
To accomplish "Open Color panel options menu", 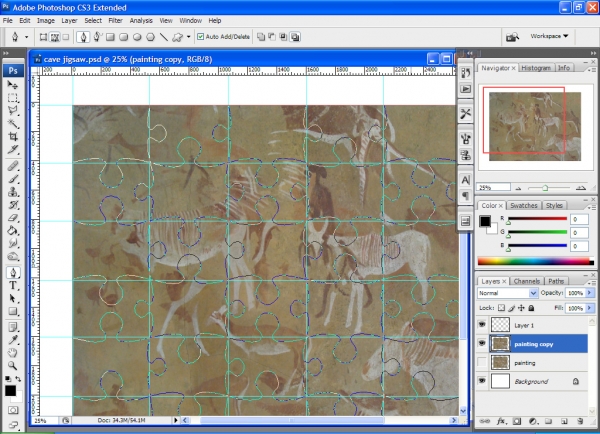I will (591, 207).
